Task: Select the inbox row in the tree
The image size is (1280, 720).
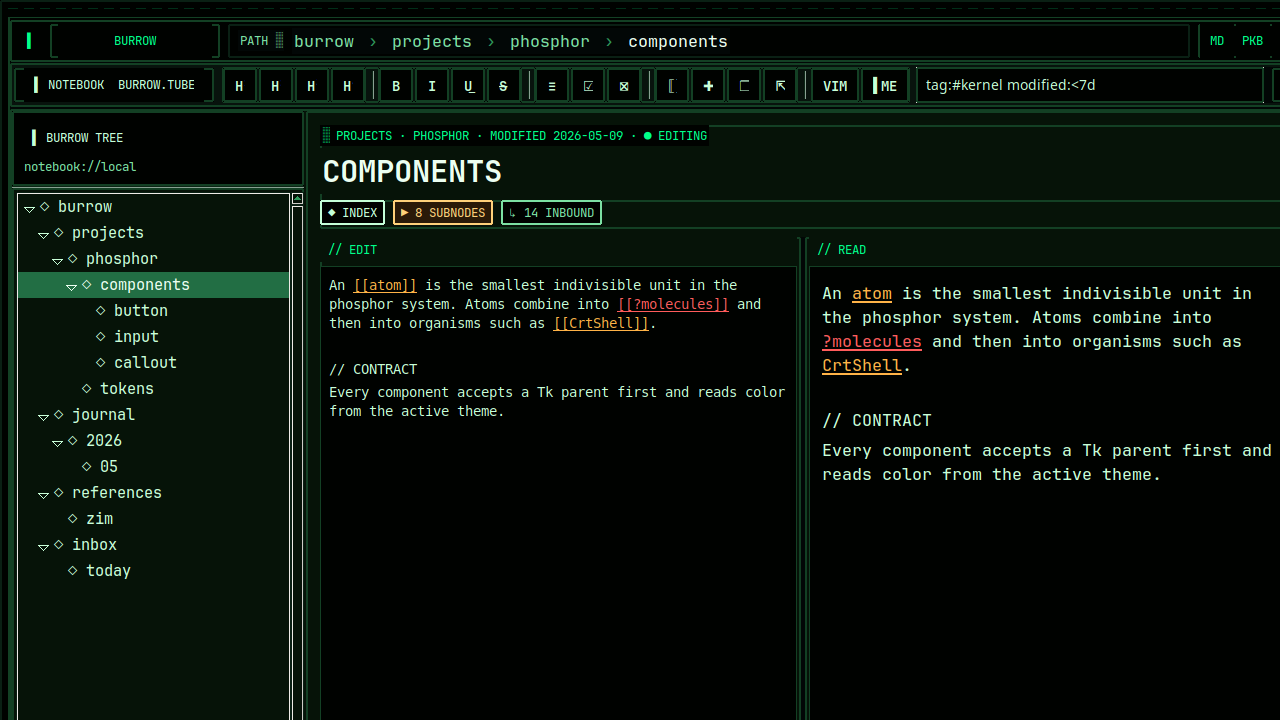Action: [154, 545]
